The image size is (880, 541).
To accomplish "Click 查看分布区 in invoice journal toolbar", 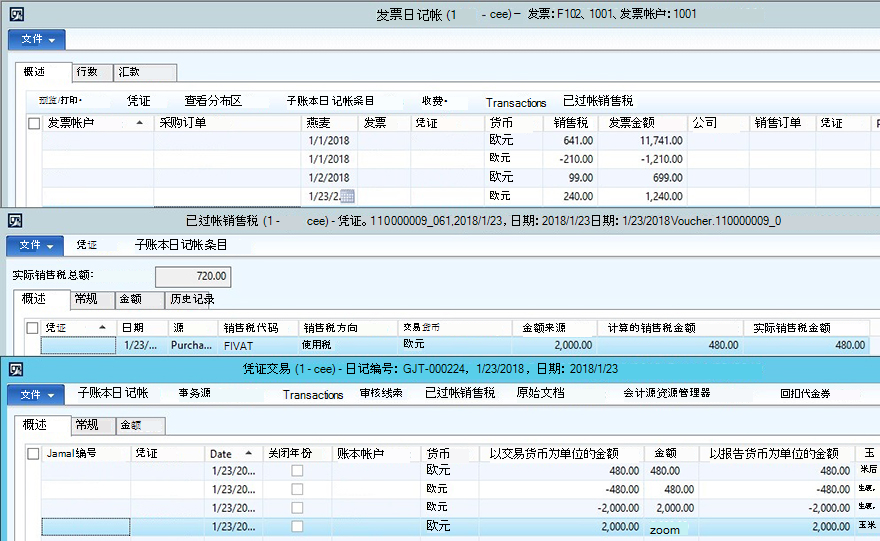I will (213, 101).
